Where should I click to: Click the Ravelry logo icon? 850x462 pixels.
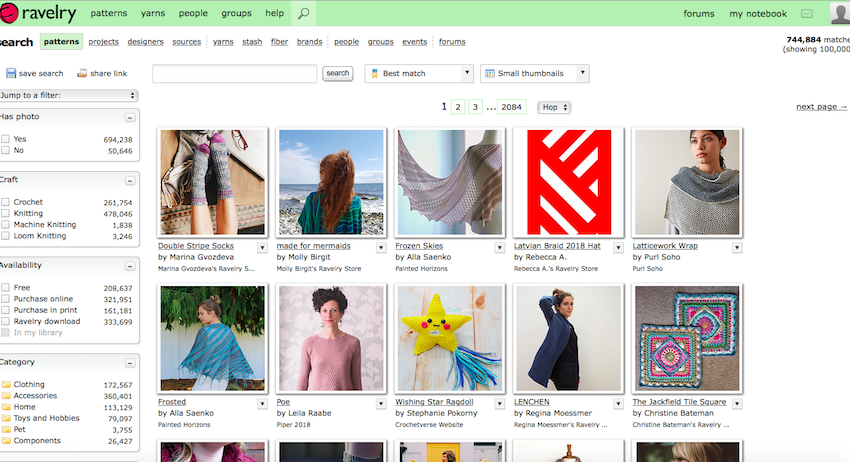point(8,14)
